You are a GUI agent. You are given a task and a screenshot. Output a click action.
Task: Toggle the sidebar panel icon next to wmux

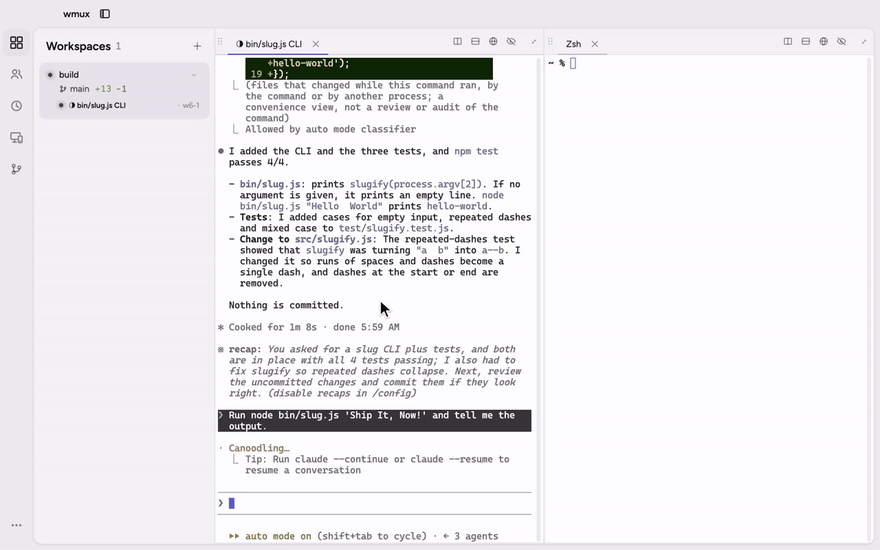click(105, 14)
